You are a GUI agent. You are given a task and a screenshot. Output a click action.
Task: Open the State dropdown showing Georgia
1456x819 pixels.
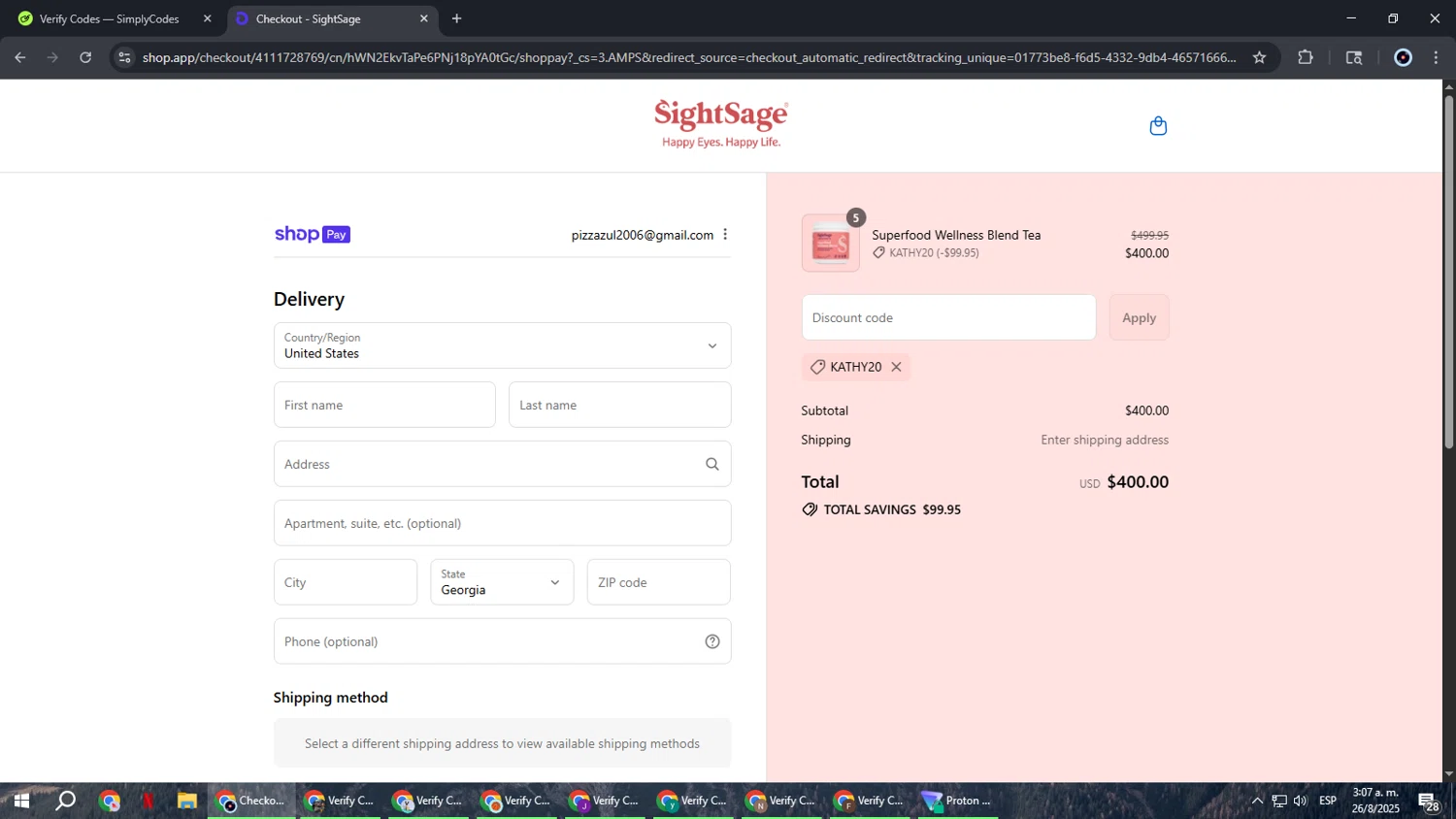coord(502,582)
